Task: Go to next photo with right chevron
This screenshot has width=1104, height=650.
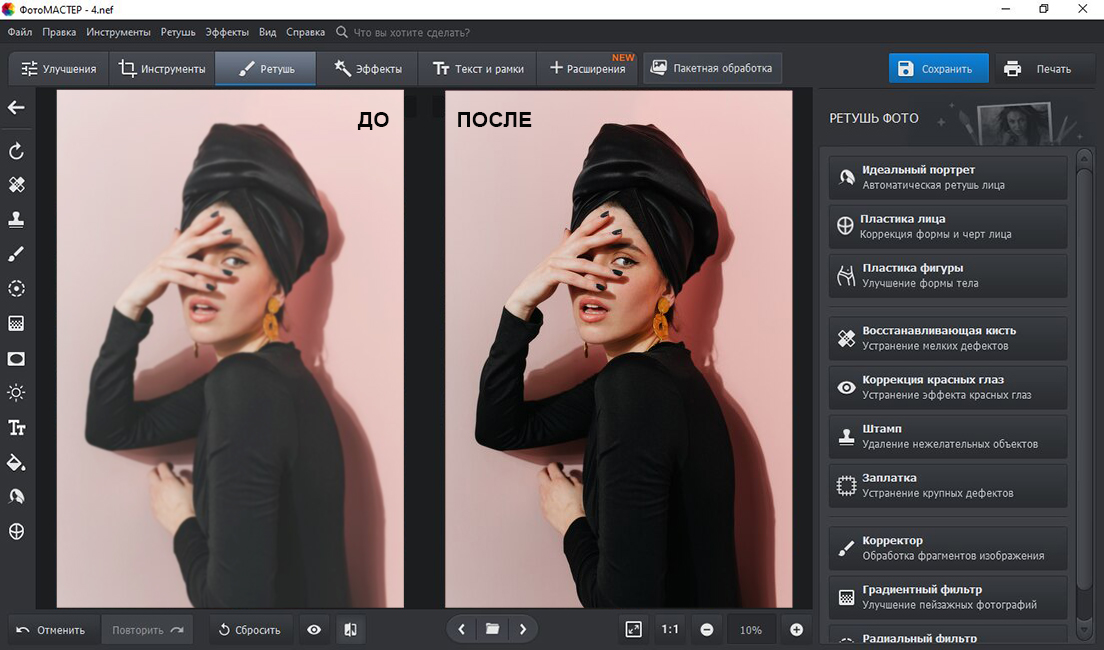Action: 523,629
